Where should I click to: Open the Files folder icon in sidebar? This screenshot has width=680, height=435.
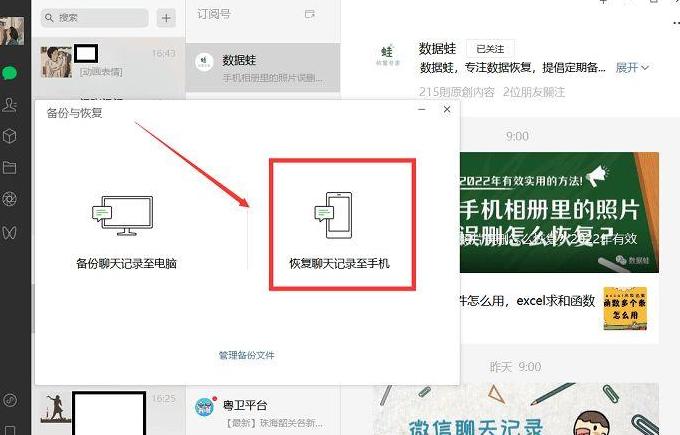[x=10, y=167]
